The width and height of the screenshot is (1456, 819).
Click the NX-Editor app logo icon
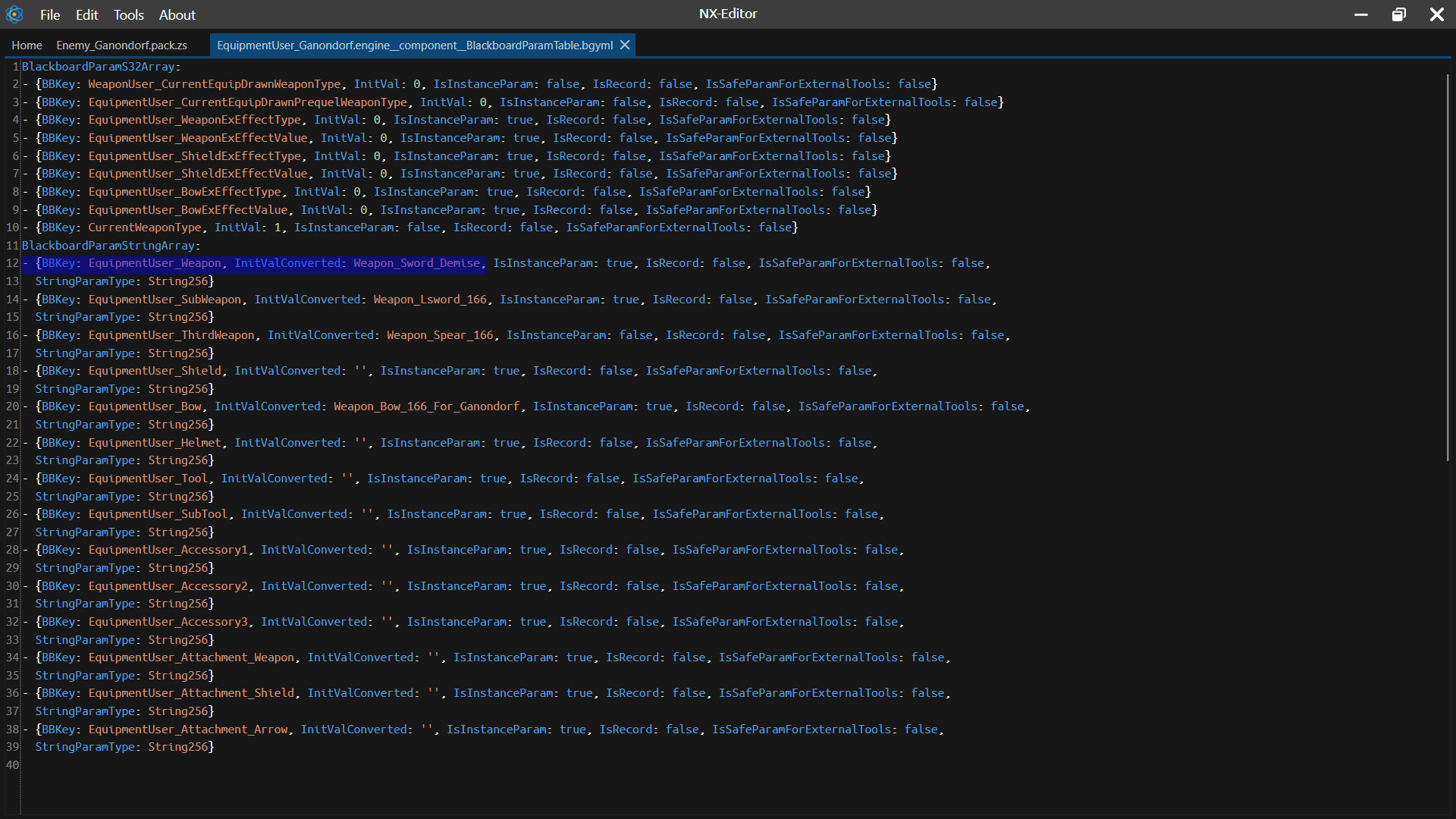[14, 14]
